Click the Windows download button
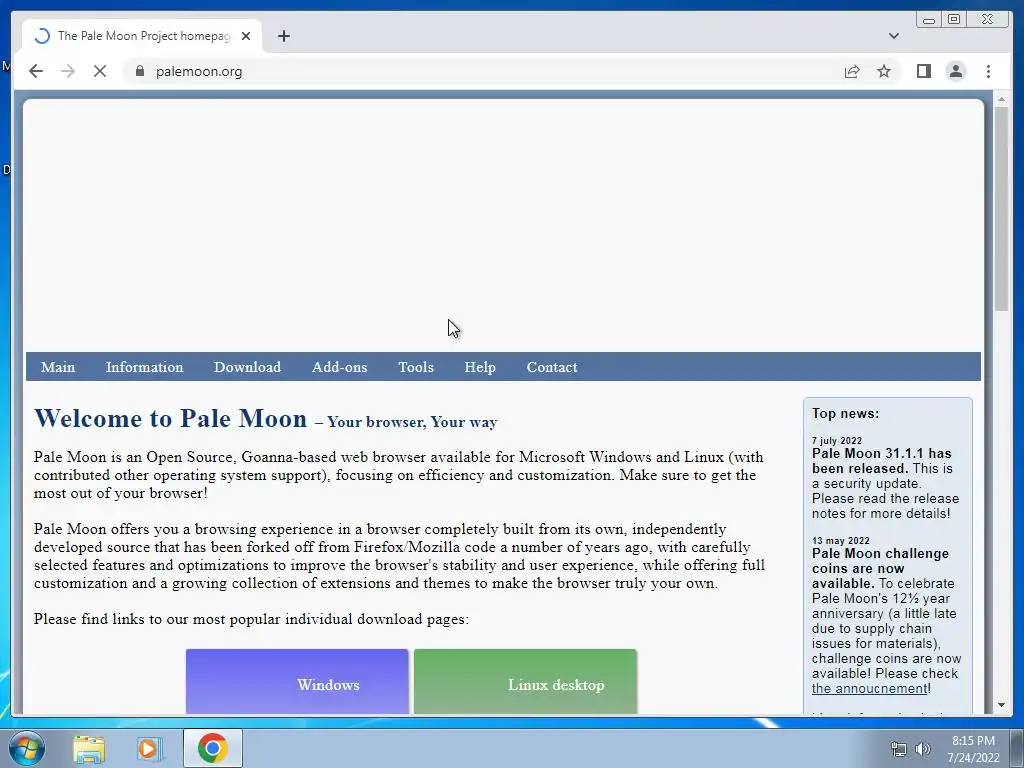Screen dimensions: 1024x768 (x=297, y=681)
